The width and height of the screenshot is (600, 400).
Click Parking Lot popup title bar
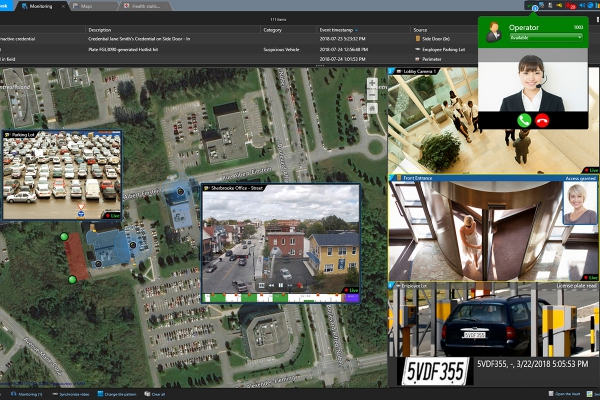(x=62, y=134)
